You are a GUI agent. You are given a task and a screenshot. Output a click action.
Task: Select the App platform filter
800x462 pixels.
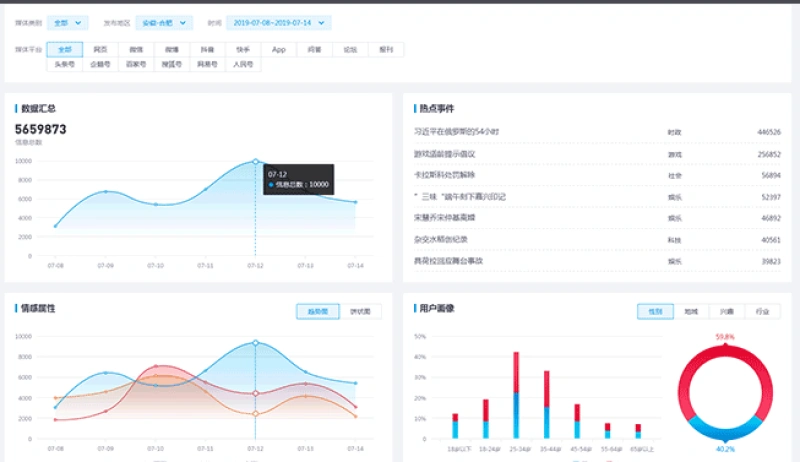click(279, 49)
